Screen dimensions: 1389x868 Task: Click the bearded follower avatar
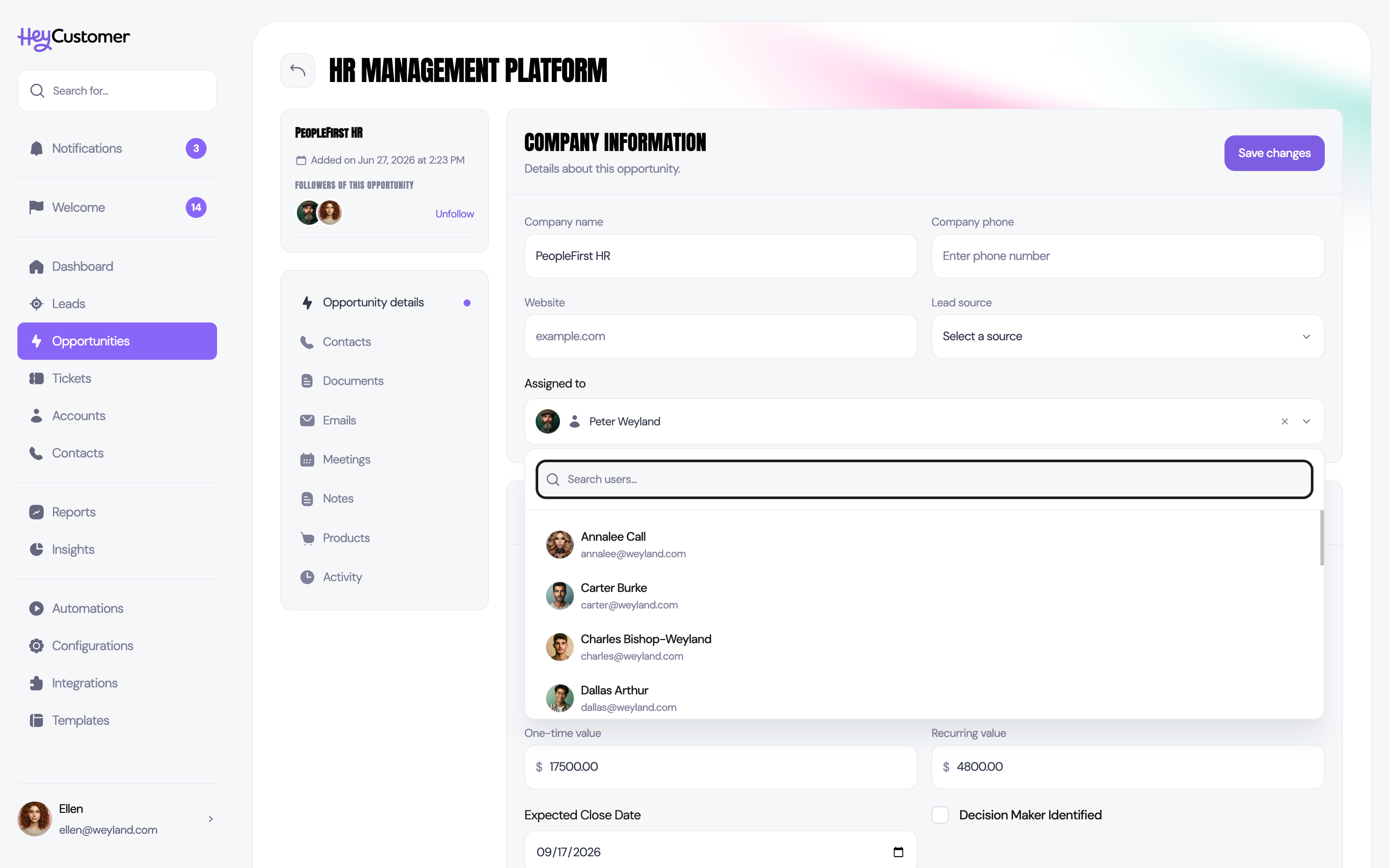[x=308, y=213]
